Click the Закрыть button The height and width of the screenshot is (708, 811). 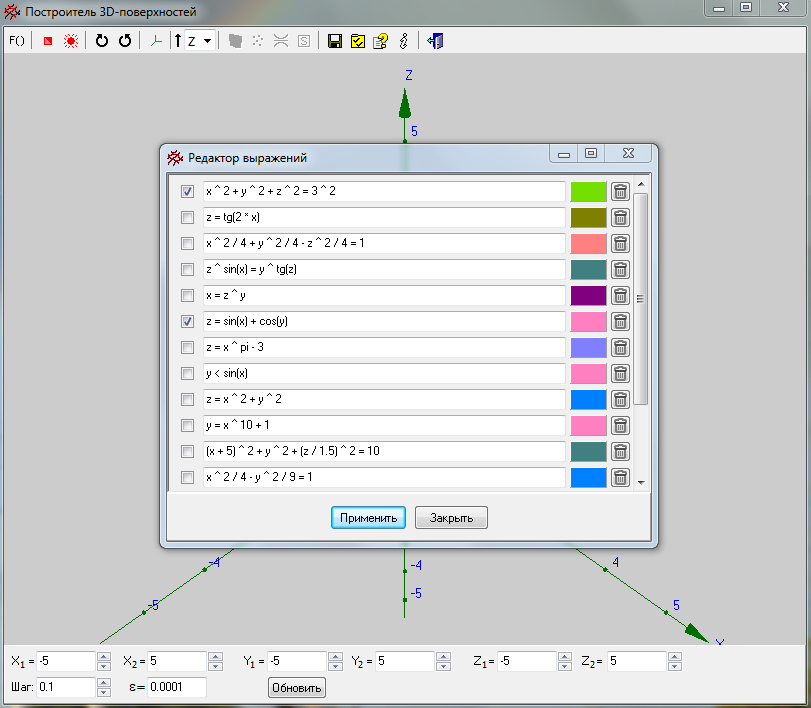pyautogui.click(x=451, y=518)
